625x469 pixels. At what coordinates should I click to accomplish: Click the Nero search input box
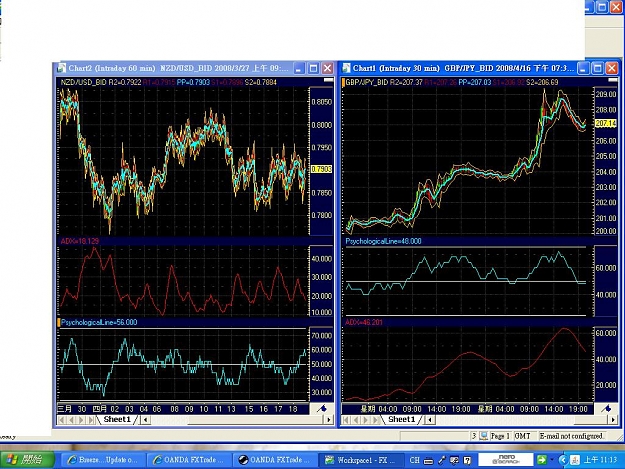point(505,460)
